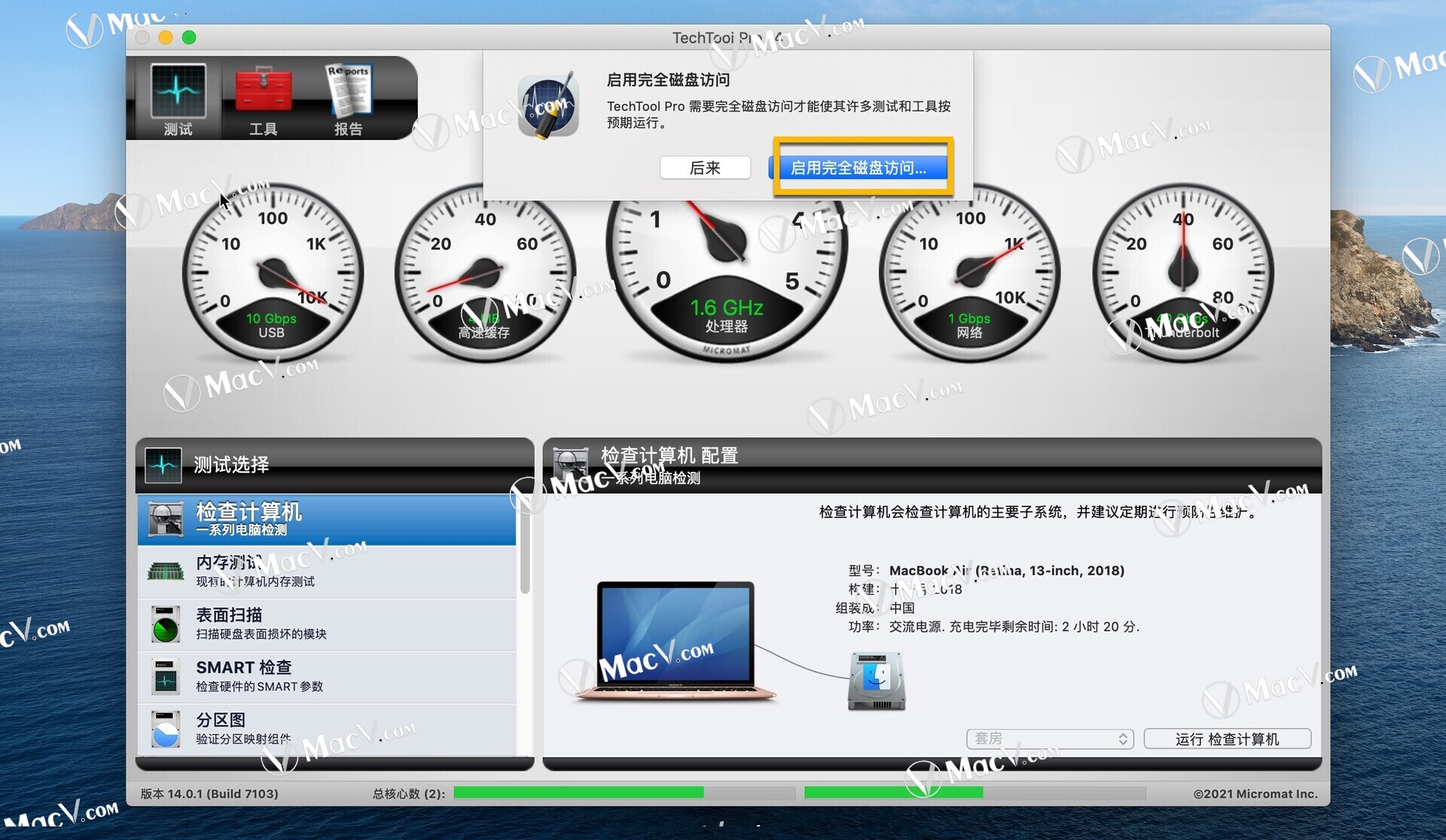Click the Macintosh hard drive icon
Screen dimensions: 1446x840
[x=877, y=681]
